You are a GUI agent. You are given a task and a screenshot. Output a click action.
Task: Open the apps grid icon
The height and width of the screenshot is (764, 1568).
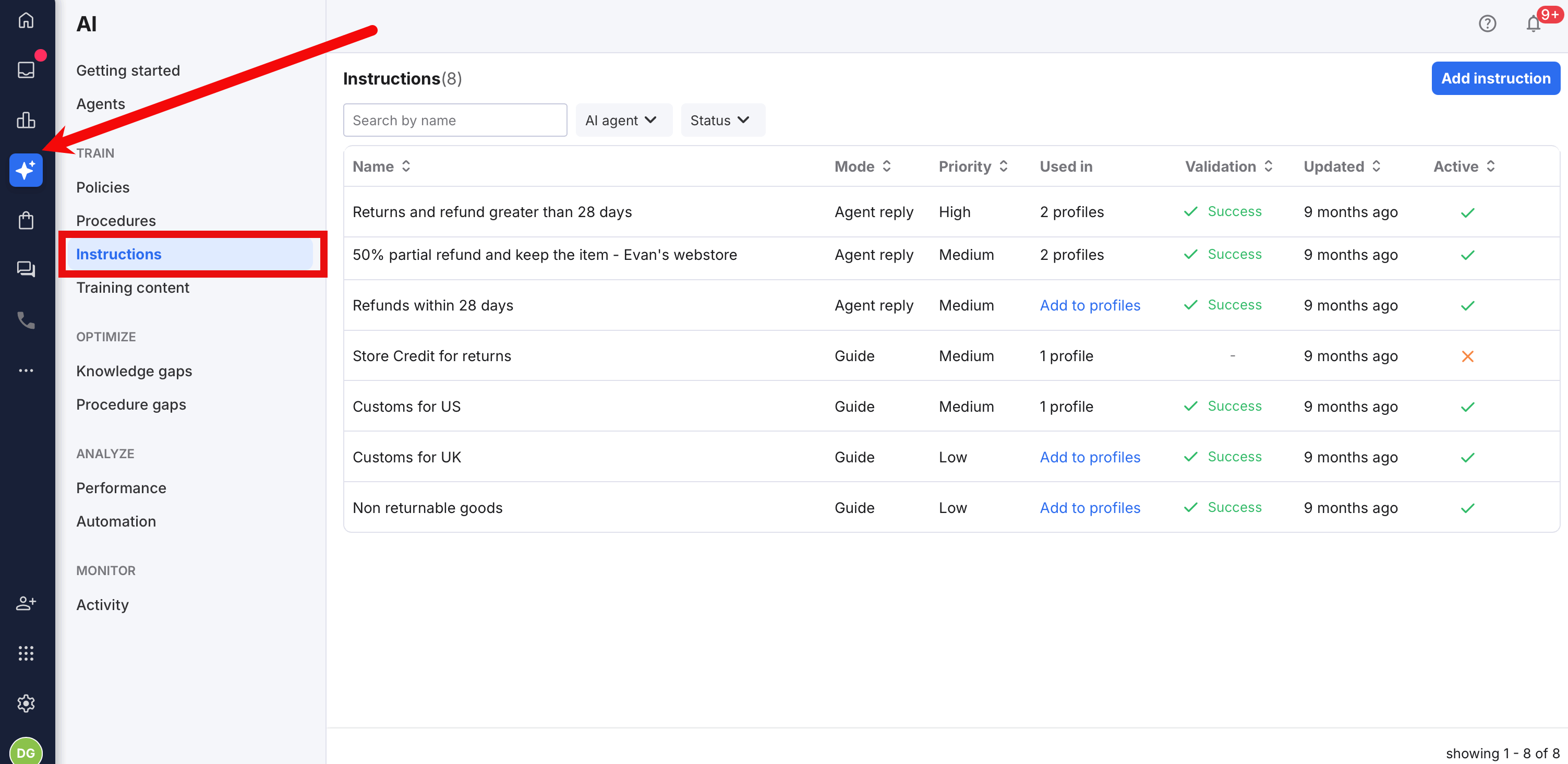click(x=26, y=653)
